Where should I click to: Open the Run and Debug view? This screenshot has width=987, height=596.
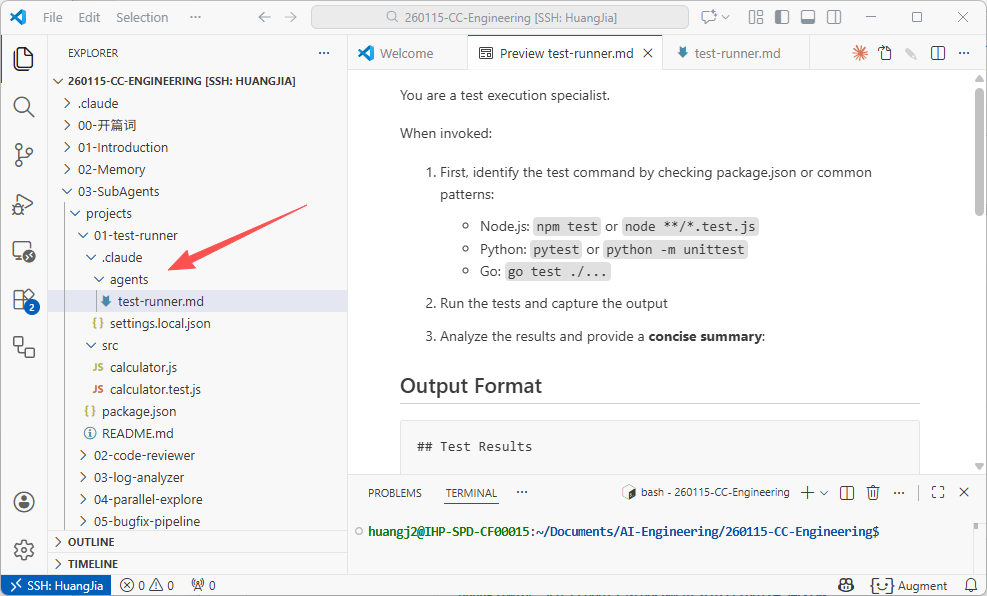click(x=23, y=203)
